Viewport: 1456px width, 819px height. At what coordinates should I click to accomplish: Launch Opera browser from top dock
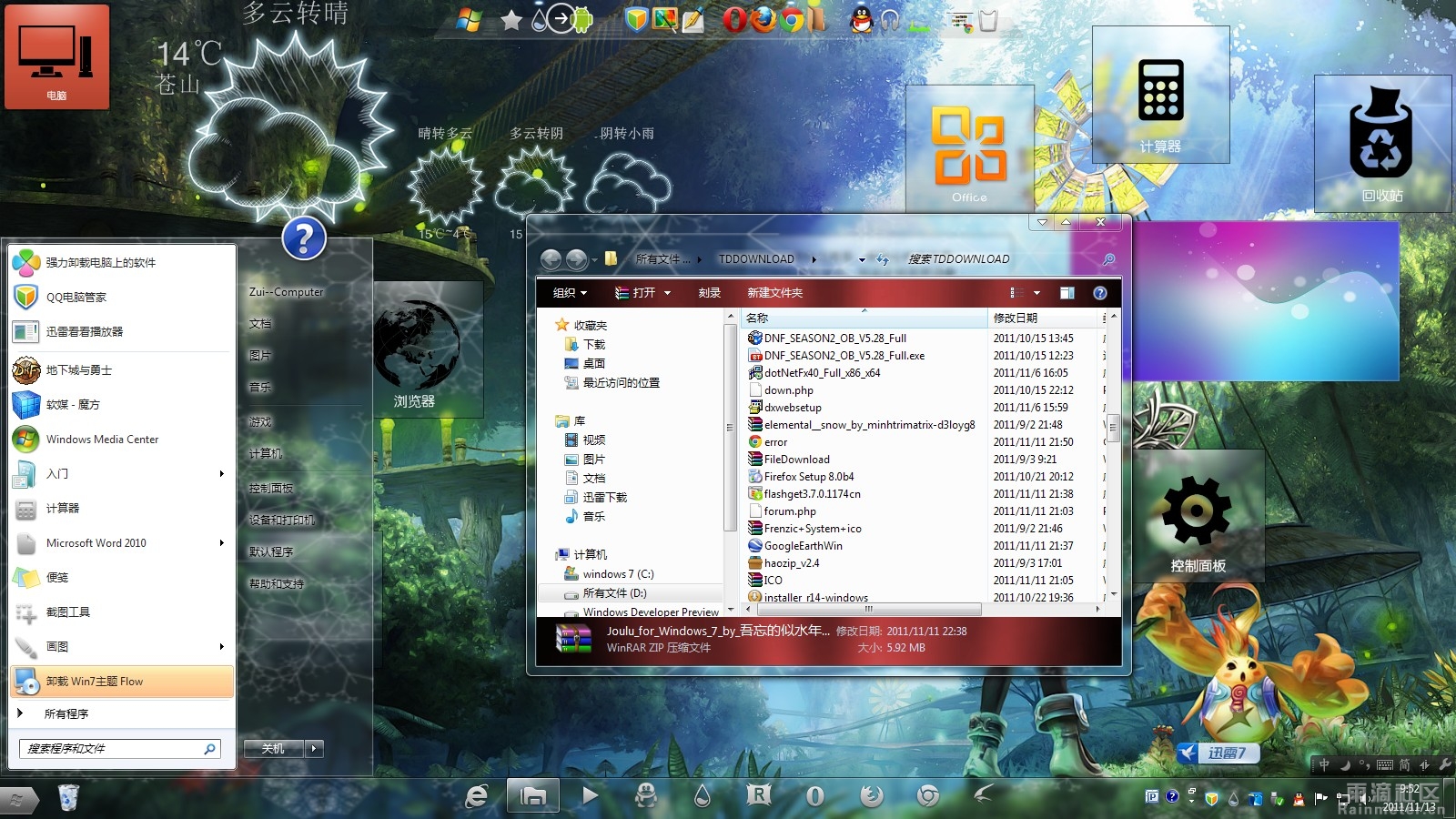(x=735, y=19)
